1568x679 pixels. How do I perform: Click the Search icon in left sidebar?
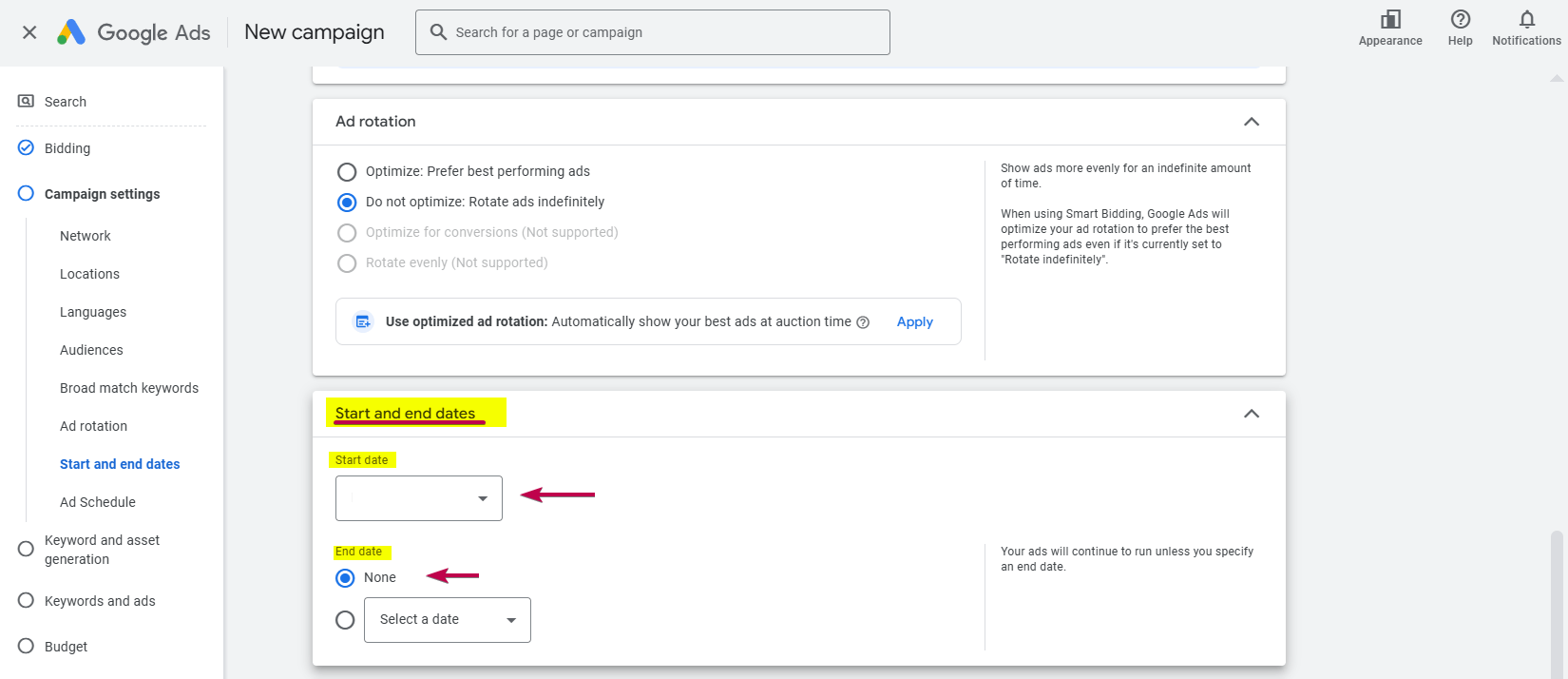tap(27, 101)
